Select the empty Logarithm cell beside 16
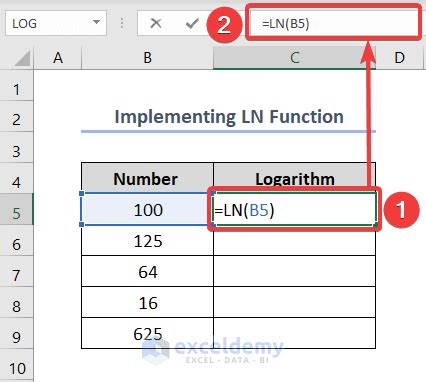 pyautogui.click(x=294, y=302)
